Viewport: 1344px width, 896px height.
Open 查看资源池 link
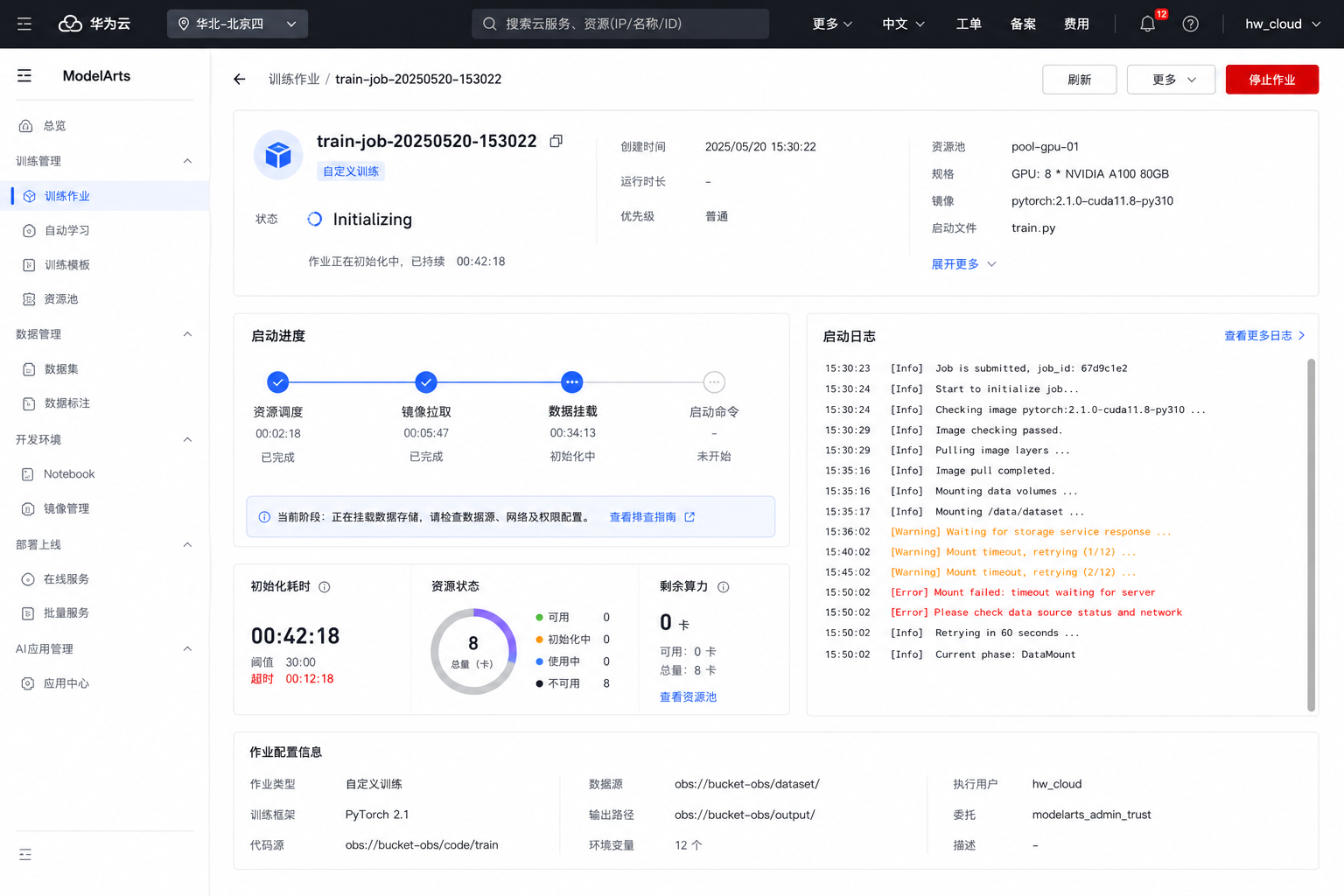[x=688, y=696]
